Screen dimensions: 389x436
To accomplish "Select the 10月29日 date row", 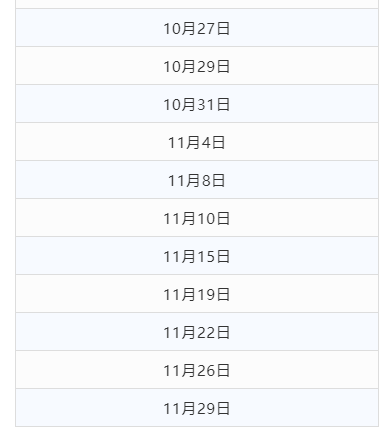I will (197, 66).
